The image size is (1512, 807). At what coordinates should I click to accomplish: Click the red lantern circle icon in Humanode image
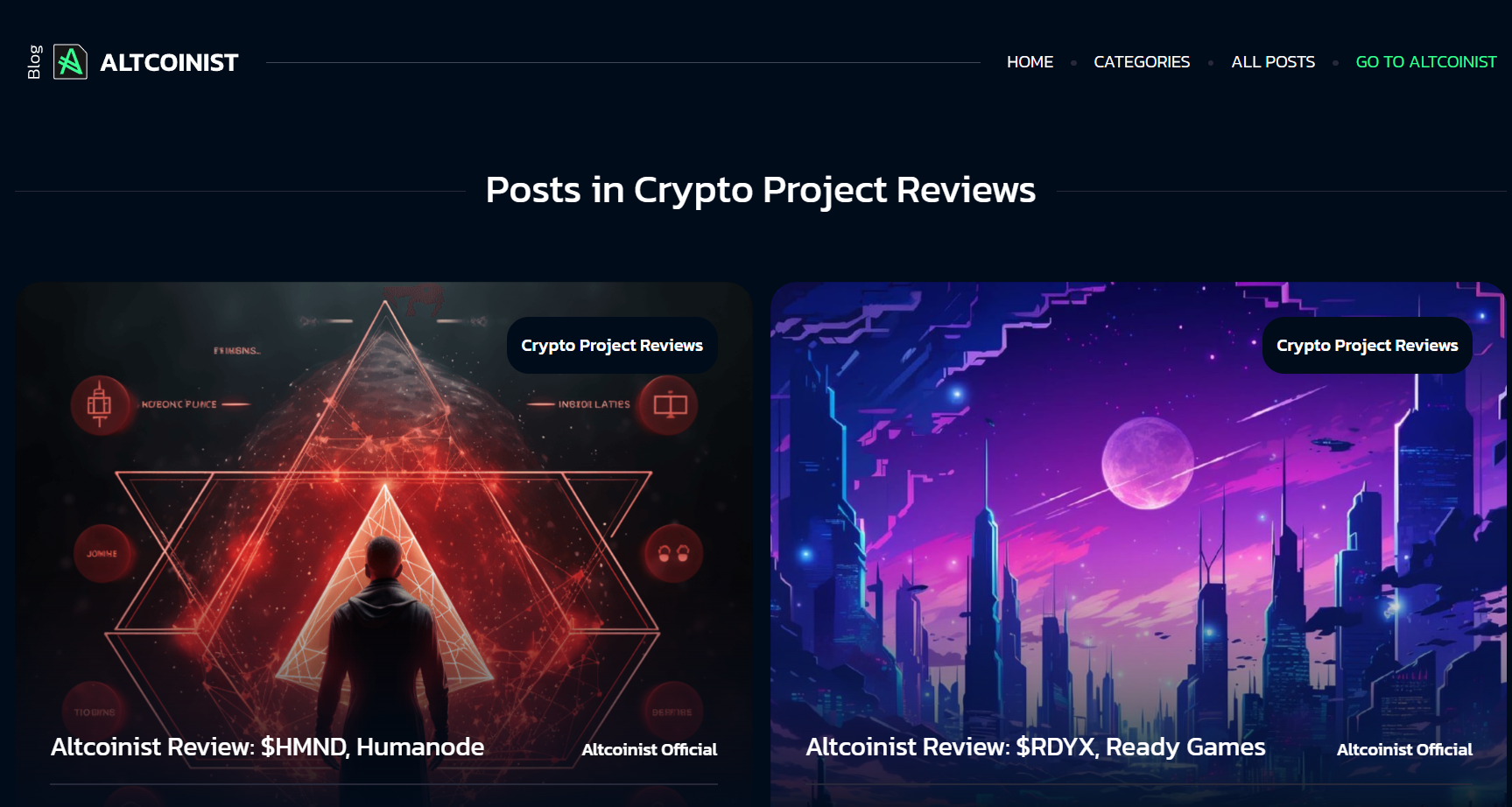100,405
